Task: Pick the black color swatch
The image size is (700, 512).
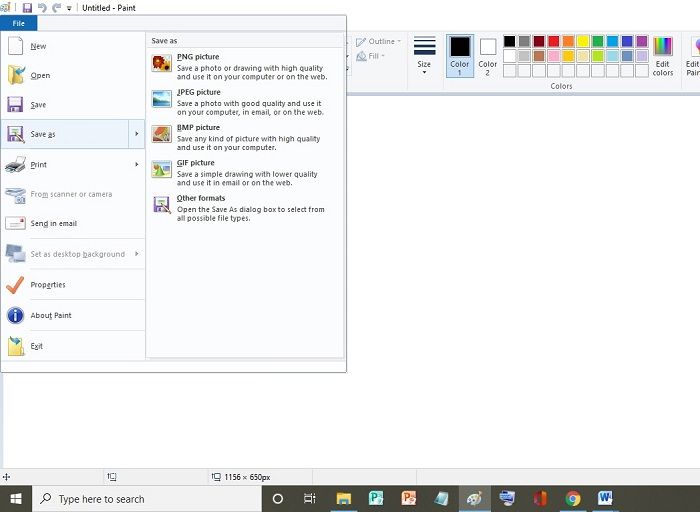Action: pyautogui.click(x=509, y=42)
